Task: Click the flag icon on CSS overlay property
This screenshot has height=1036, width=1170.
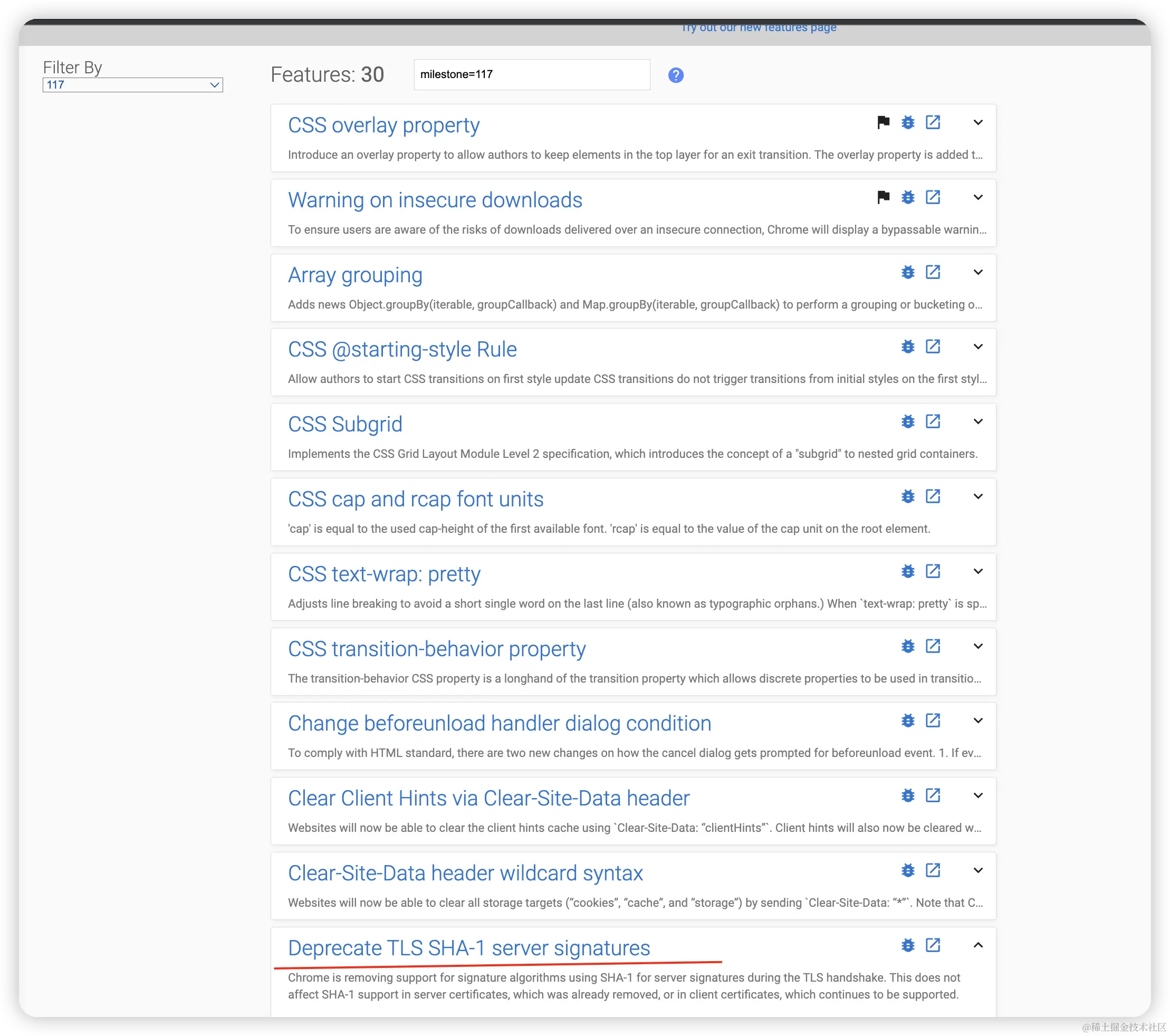Action: (883, 122)
